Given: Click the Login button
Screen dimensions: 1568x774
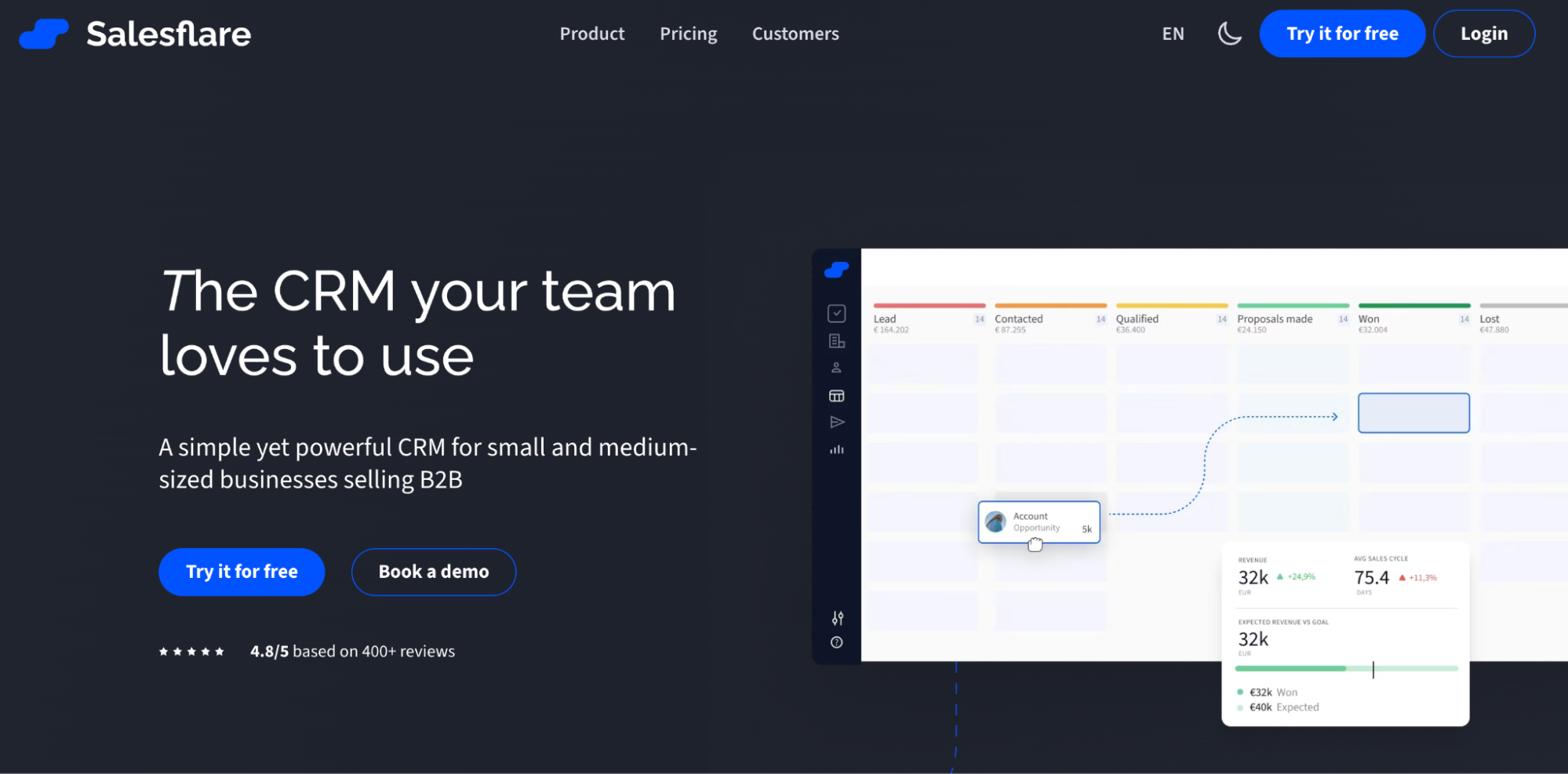Looking at the screenshot, I should 1484,34.
